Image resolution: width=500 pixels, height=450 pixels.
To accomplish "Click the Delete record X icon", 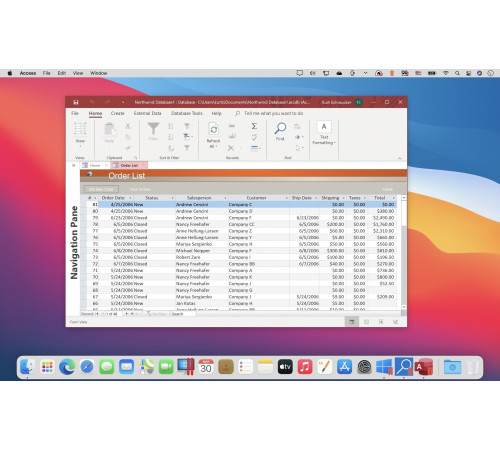I will pos(231,148).
